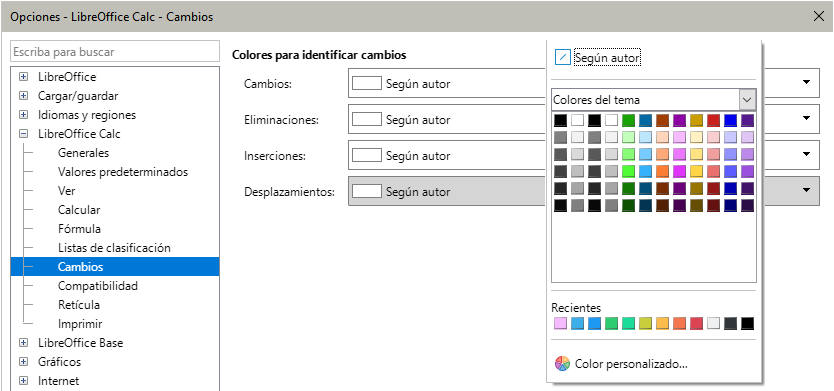Pick the yellow-green swatch in Recientes

click(x=645, y=323)
